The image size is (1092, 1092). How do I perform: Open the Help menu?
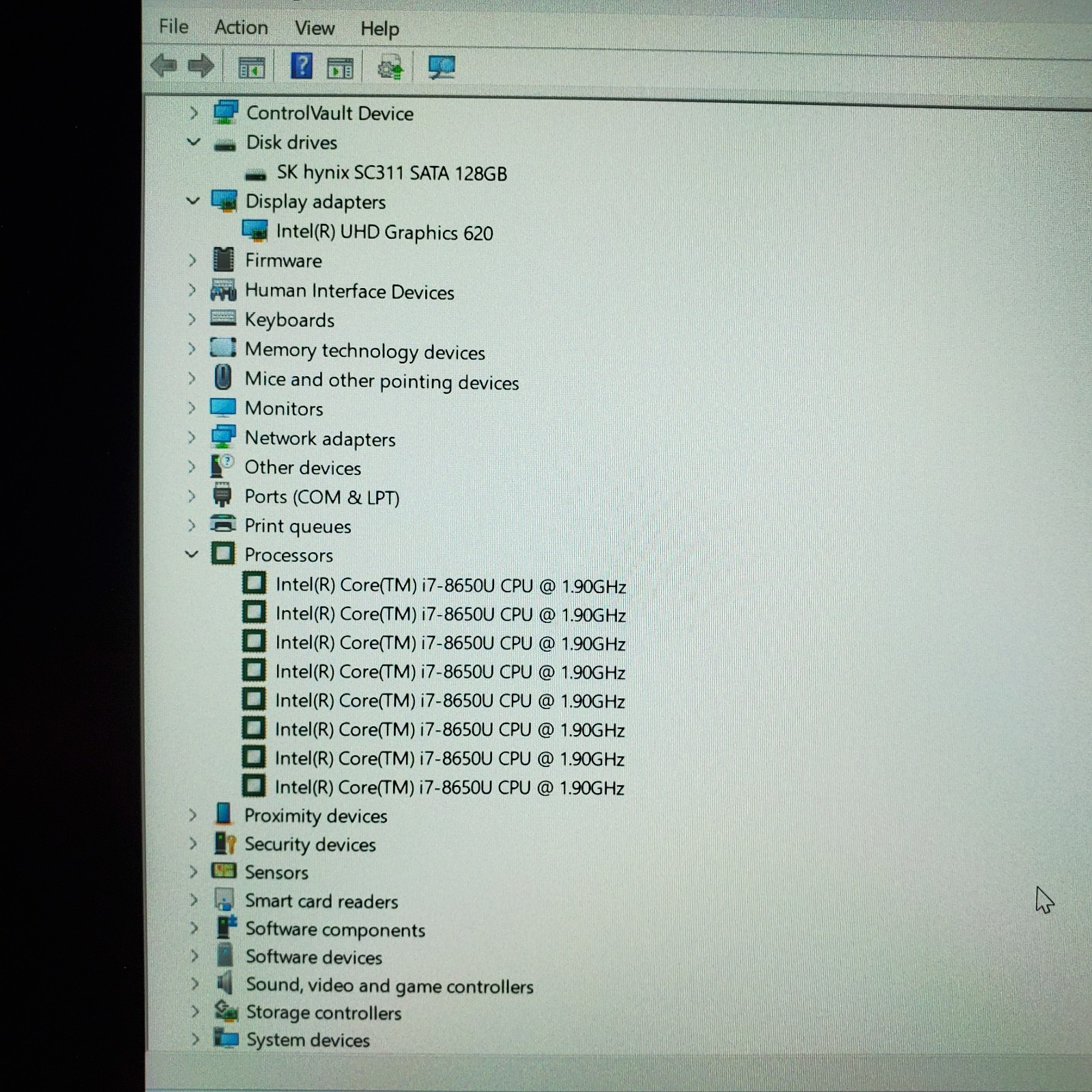pyautogui.click(x=379, y=29)
